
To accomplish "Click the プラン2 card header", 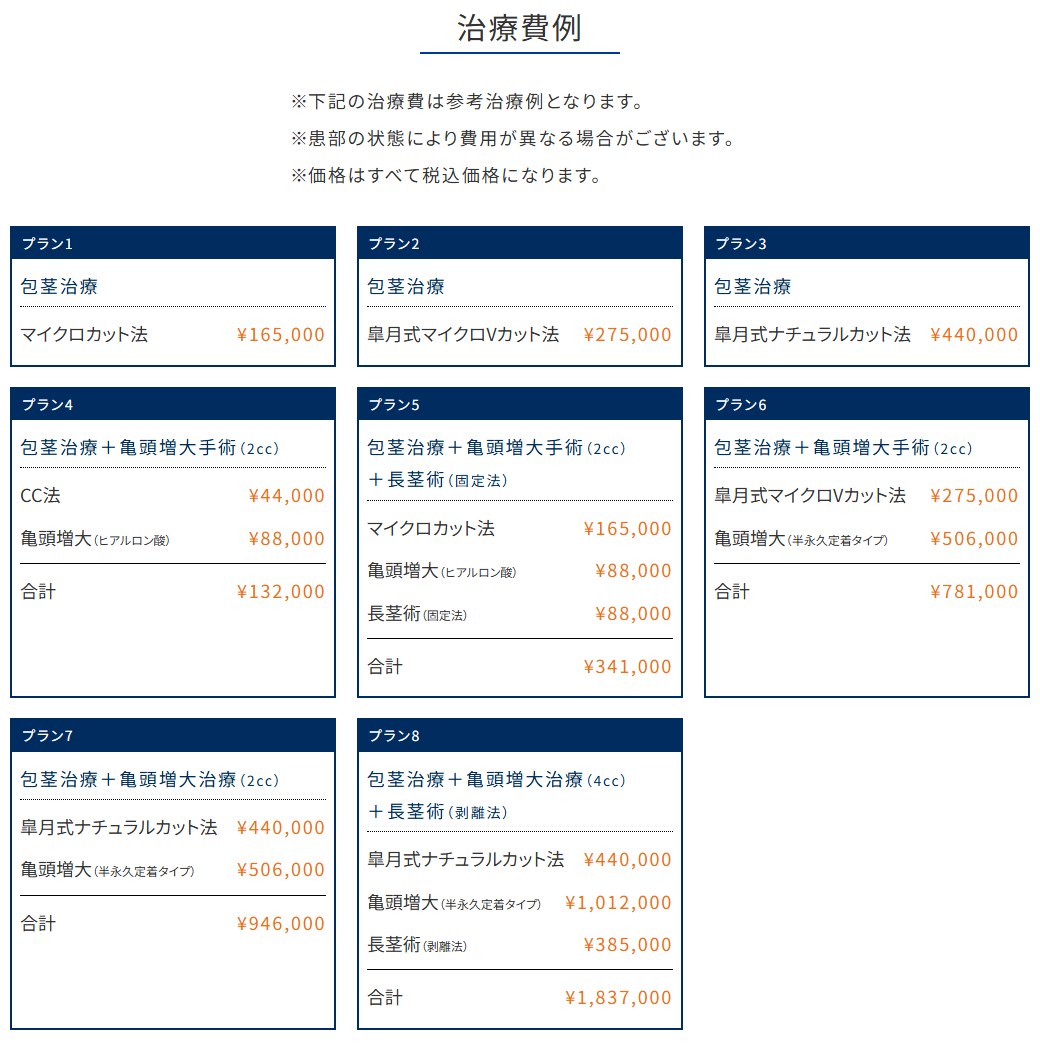I will click(520, 243).
